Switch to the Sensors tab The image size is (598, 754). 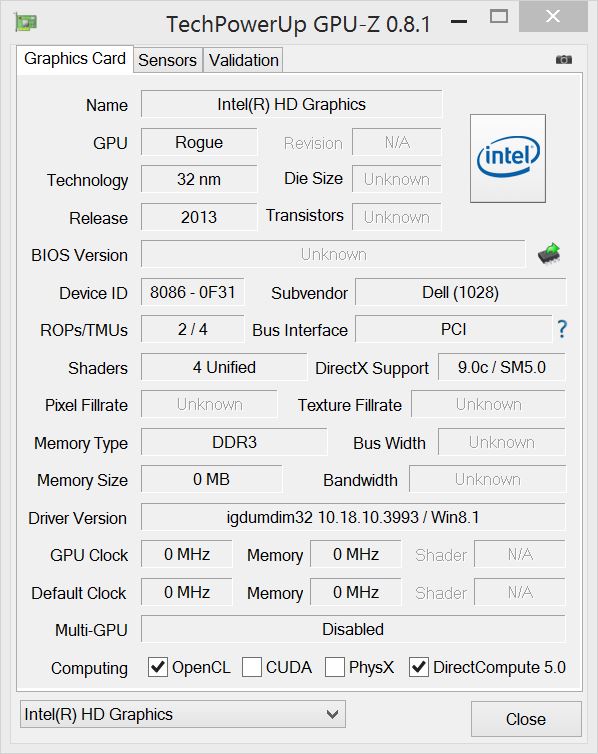[168, 60]
